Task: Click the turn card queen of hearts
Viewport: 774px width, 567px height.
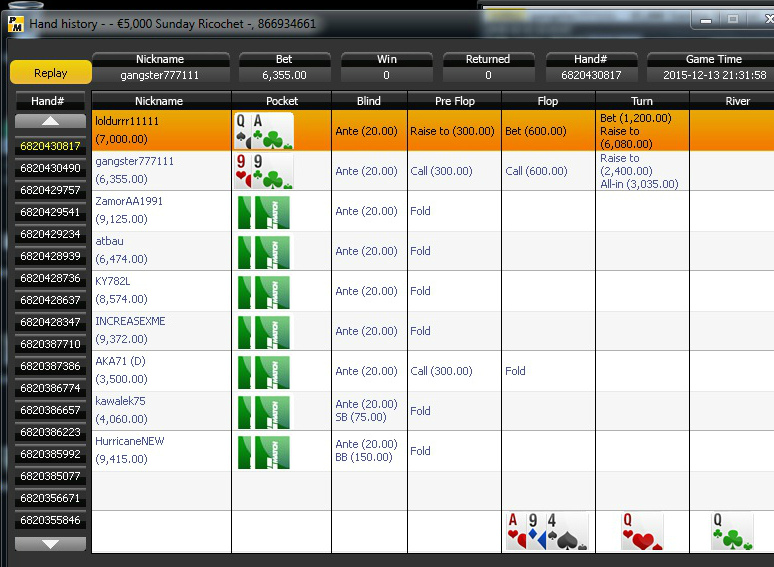Action: pos(642,531)
